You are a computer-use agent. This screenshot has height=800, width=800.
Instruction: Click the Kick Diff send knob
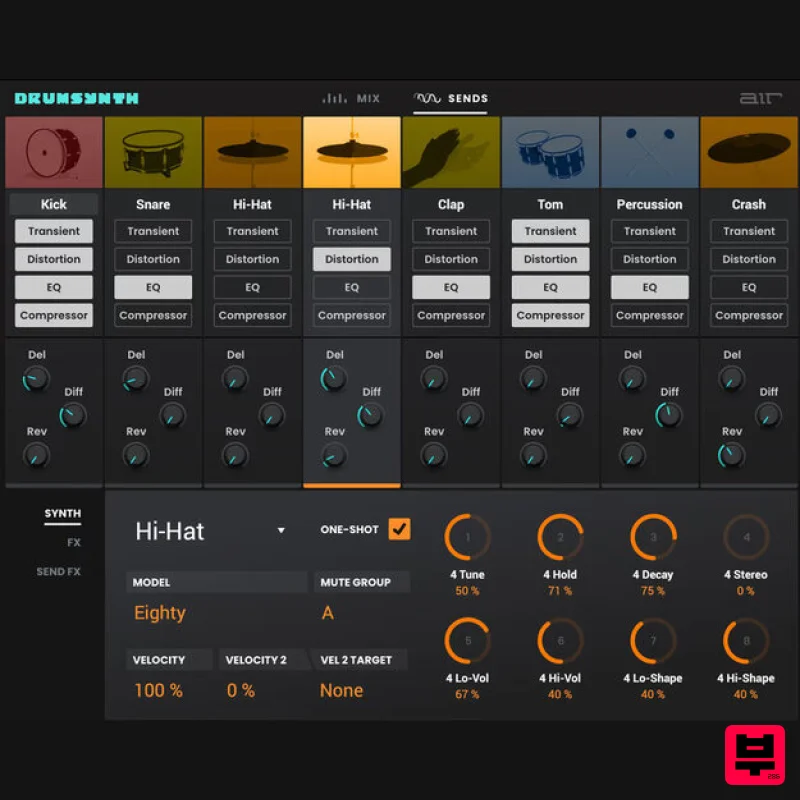click(73, 416)
